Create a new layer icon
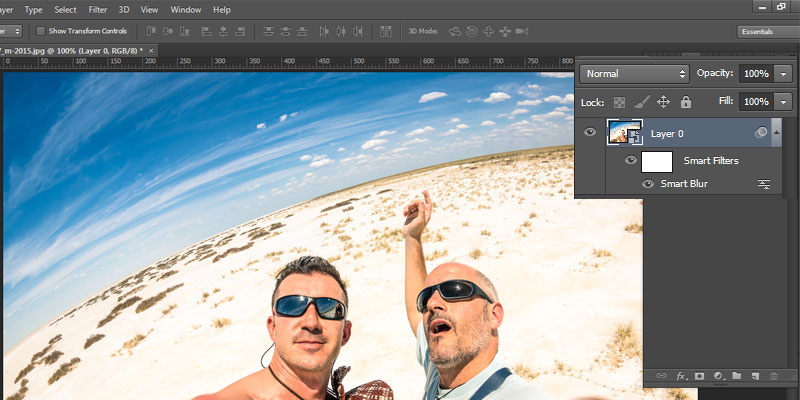This screenshot has height=400, width=800. [x=755, y=376]
